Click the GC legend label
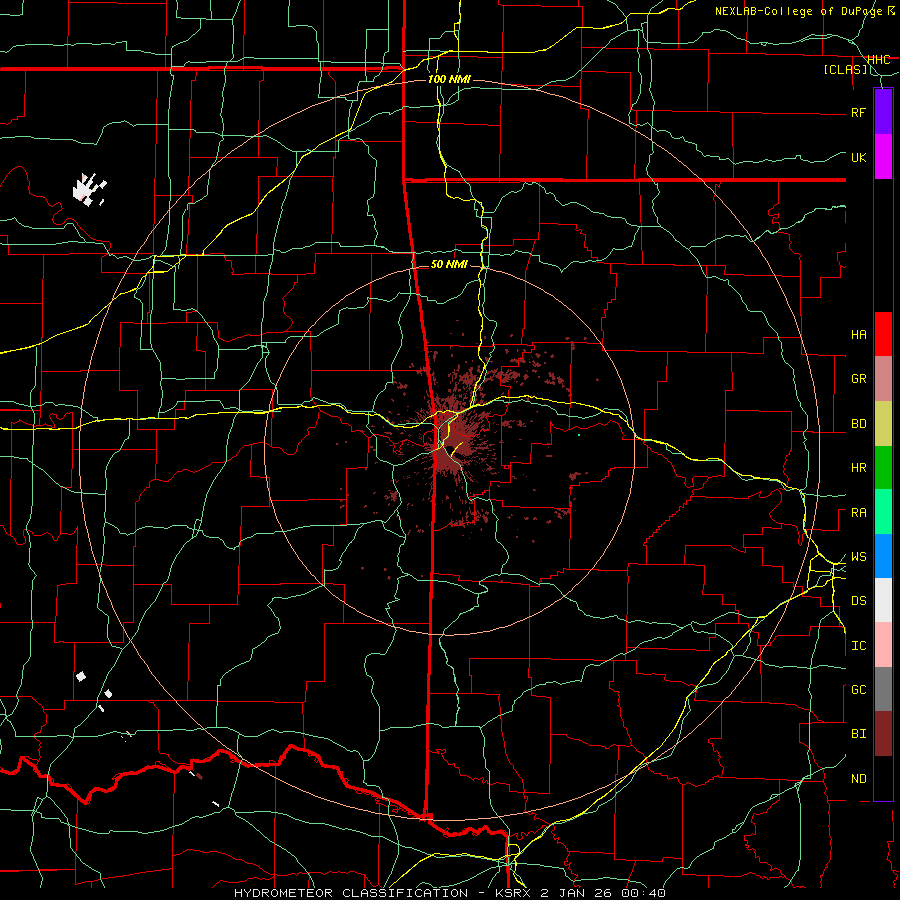Screen dimensions: 900x900 [858, 689]
